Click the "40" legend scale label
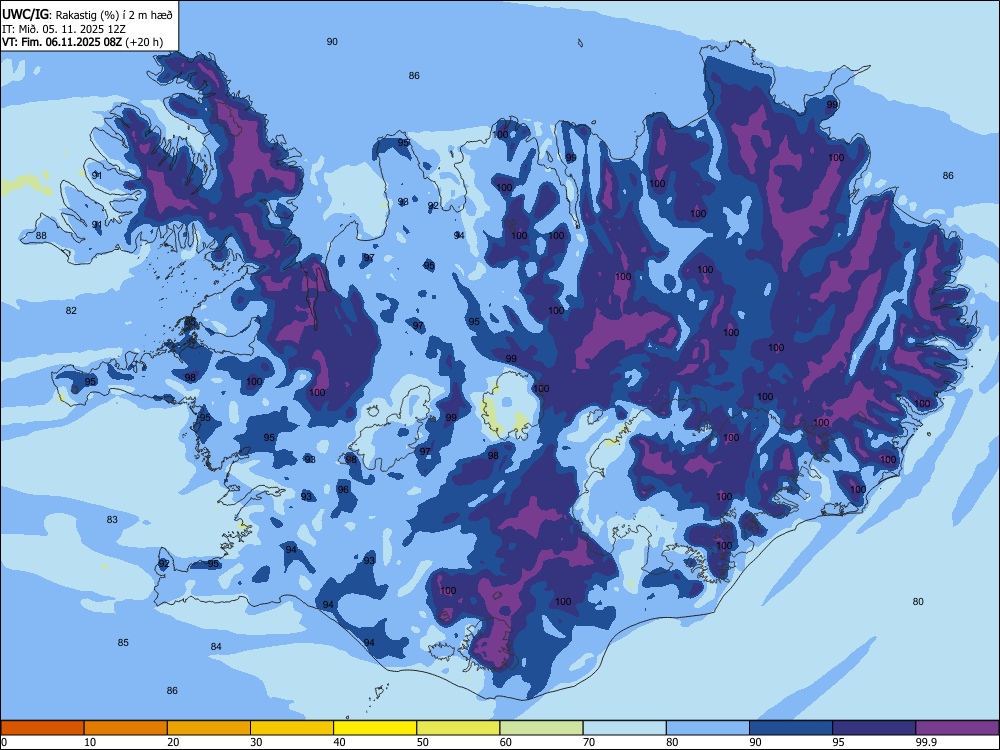This screenshot has height=750, width=1000. coord(340,742)
